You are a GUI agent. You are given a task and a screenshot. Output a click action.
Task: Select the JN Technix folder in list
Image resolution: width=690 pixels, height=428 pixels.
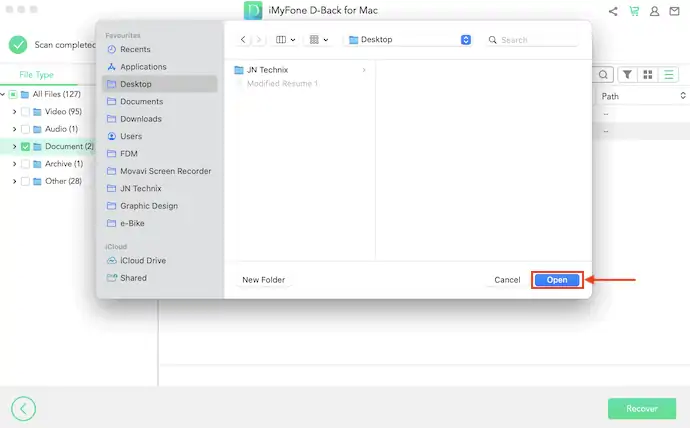tap(268, 70)
